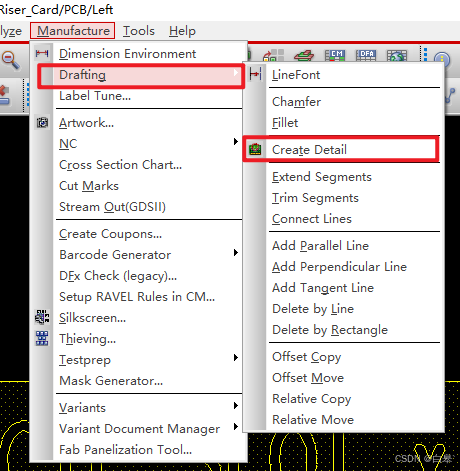
Task: Select Delete by Rectangle
Action: (330, 330)
